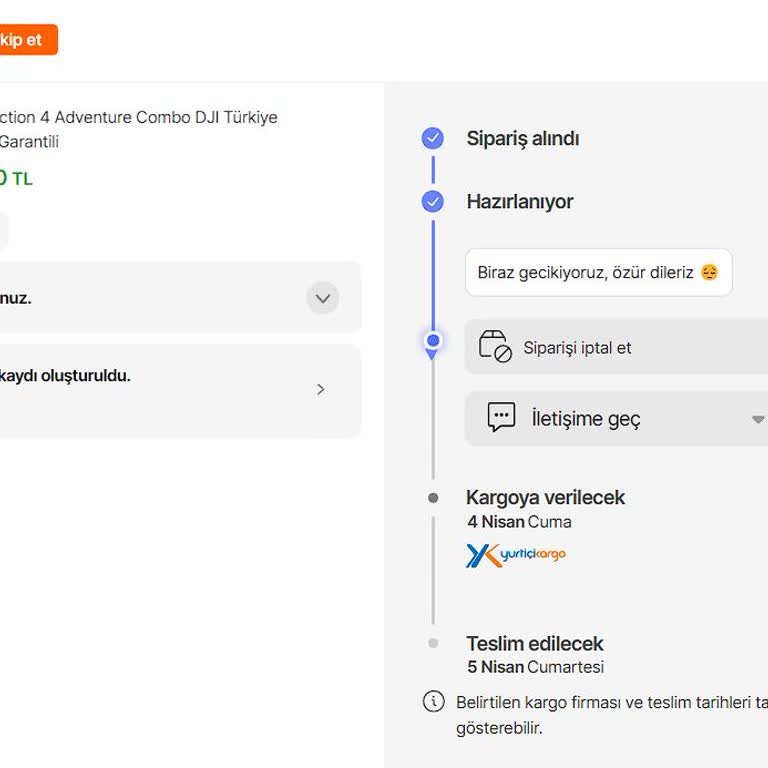Open the Action 4 Adventure Combo product title
Screen dimensions: 768x768
[138, 117]
